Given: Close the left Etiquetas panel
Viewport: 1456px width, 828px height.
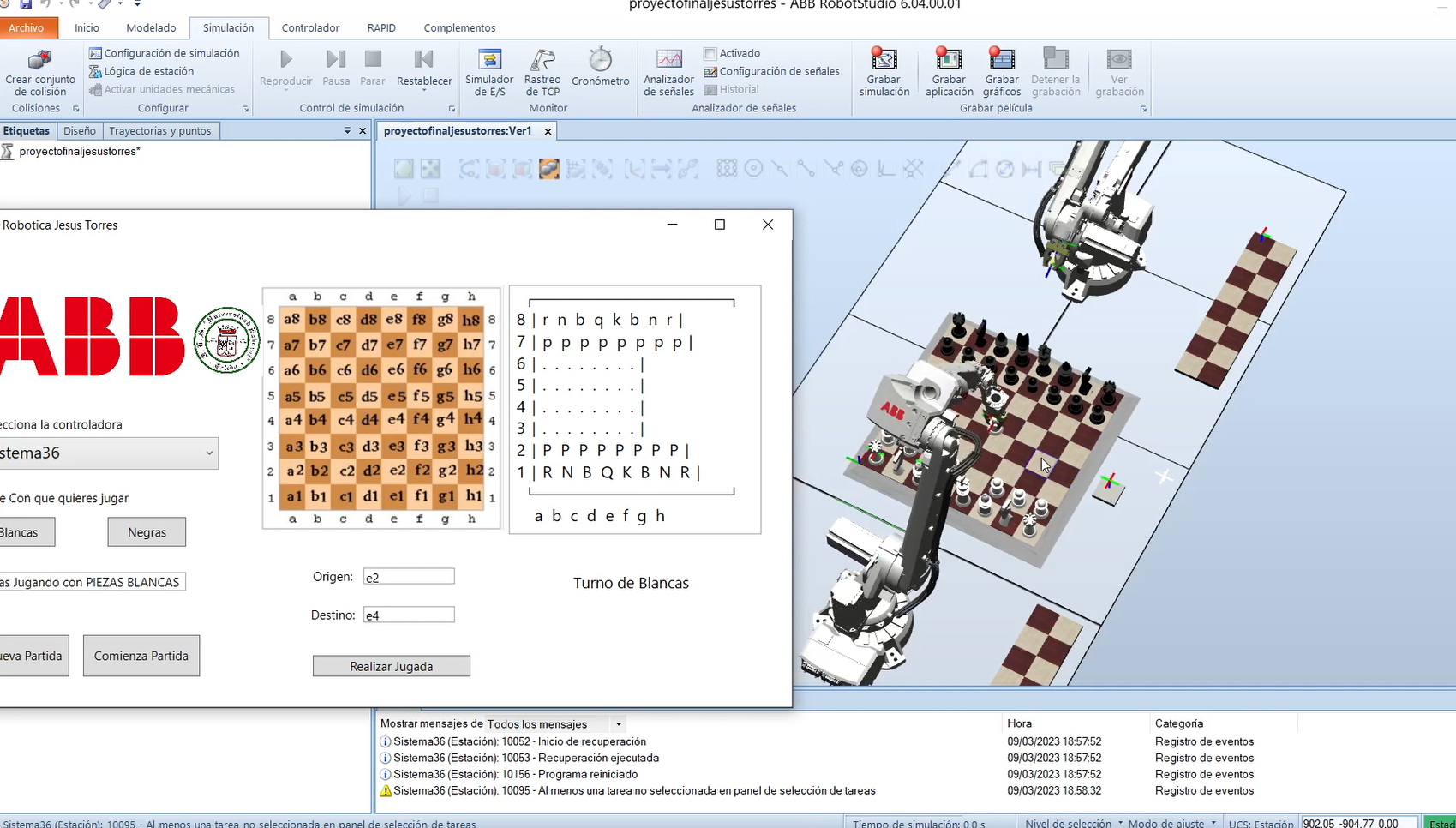Looking at the screenshot, I should tap(363, 131).
